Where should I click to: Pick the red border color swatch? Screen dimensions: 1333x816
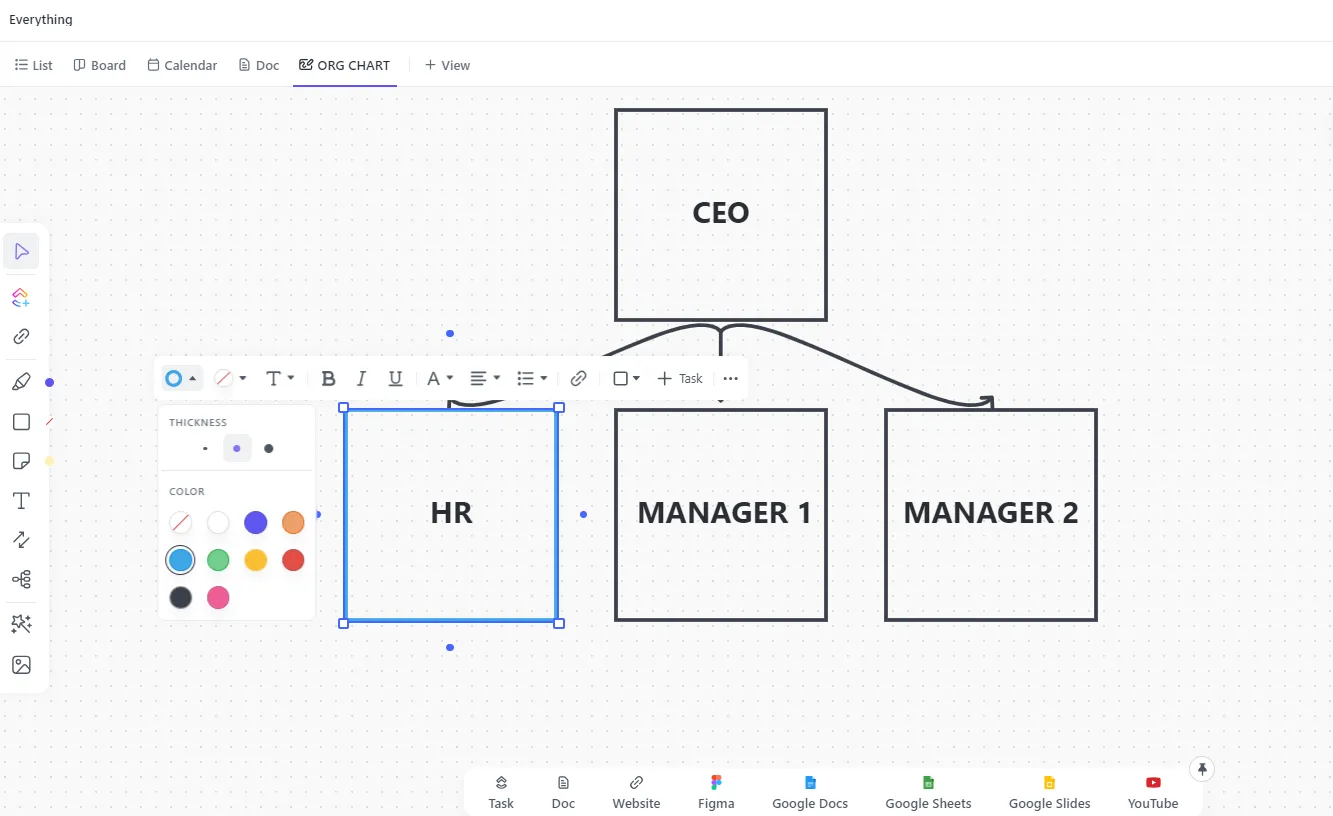tap(293, 560)
